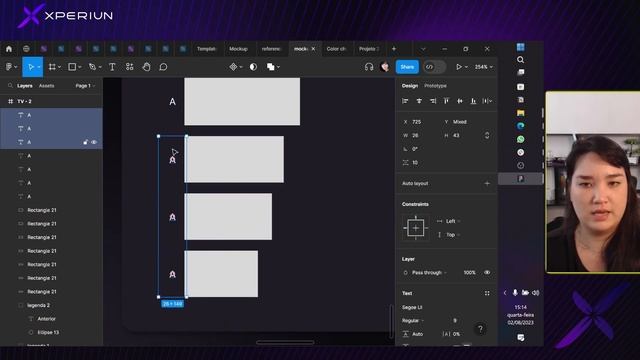Open the Figma main menu icon

pos(9,67)
